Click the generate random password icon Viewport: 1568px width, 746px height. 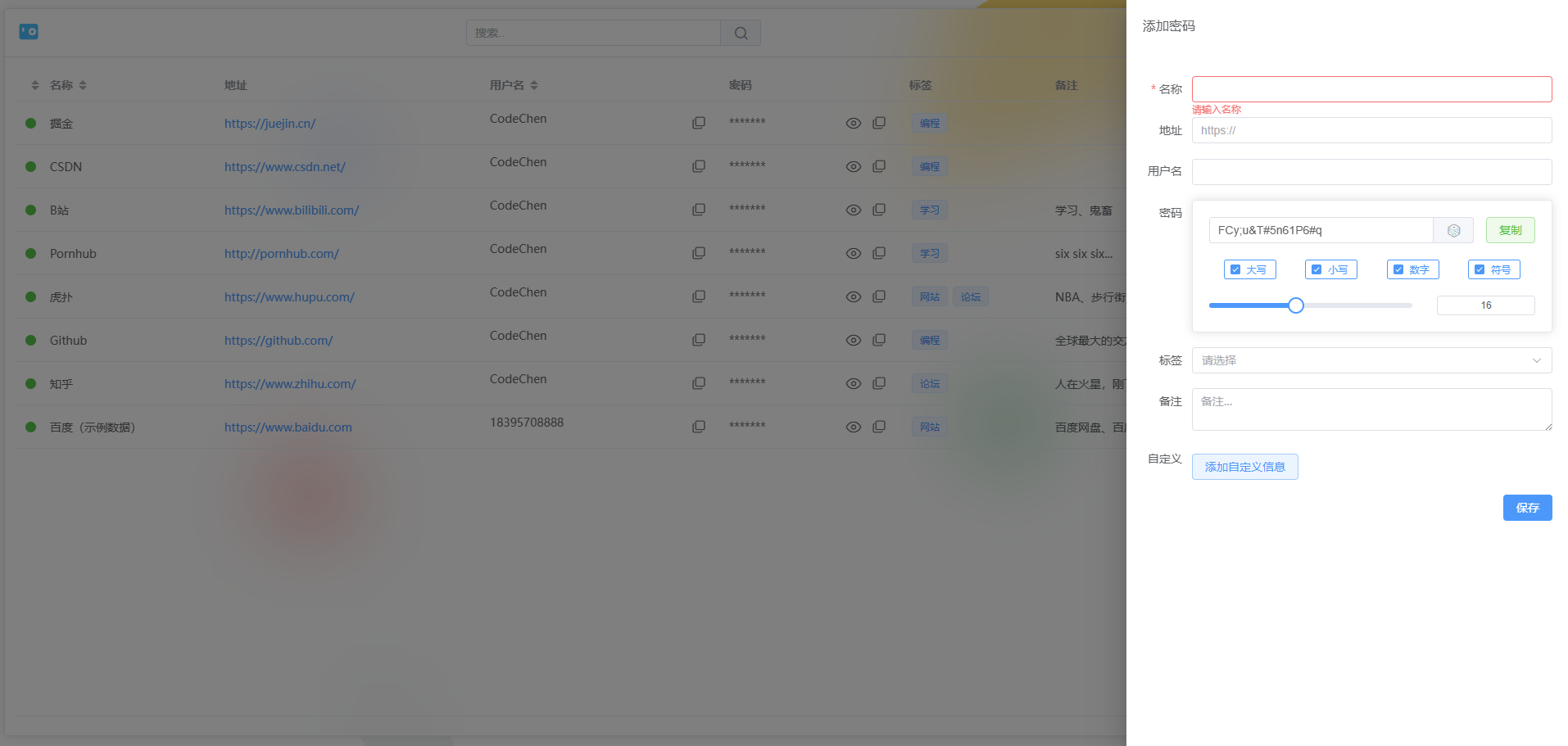point(1453,230)
